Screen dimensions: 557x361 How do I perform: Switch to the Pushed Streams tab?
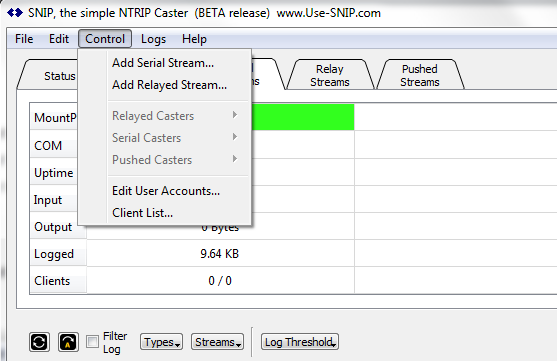pos(420,75)
